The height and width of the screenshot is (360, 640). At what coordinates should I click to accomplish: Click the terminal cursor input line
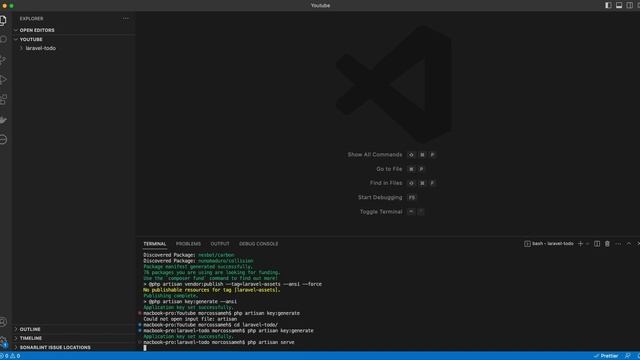tap(145, 348)
